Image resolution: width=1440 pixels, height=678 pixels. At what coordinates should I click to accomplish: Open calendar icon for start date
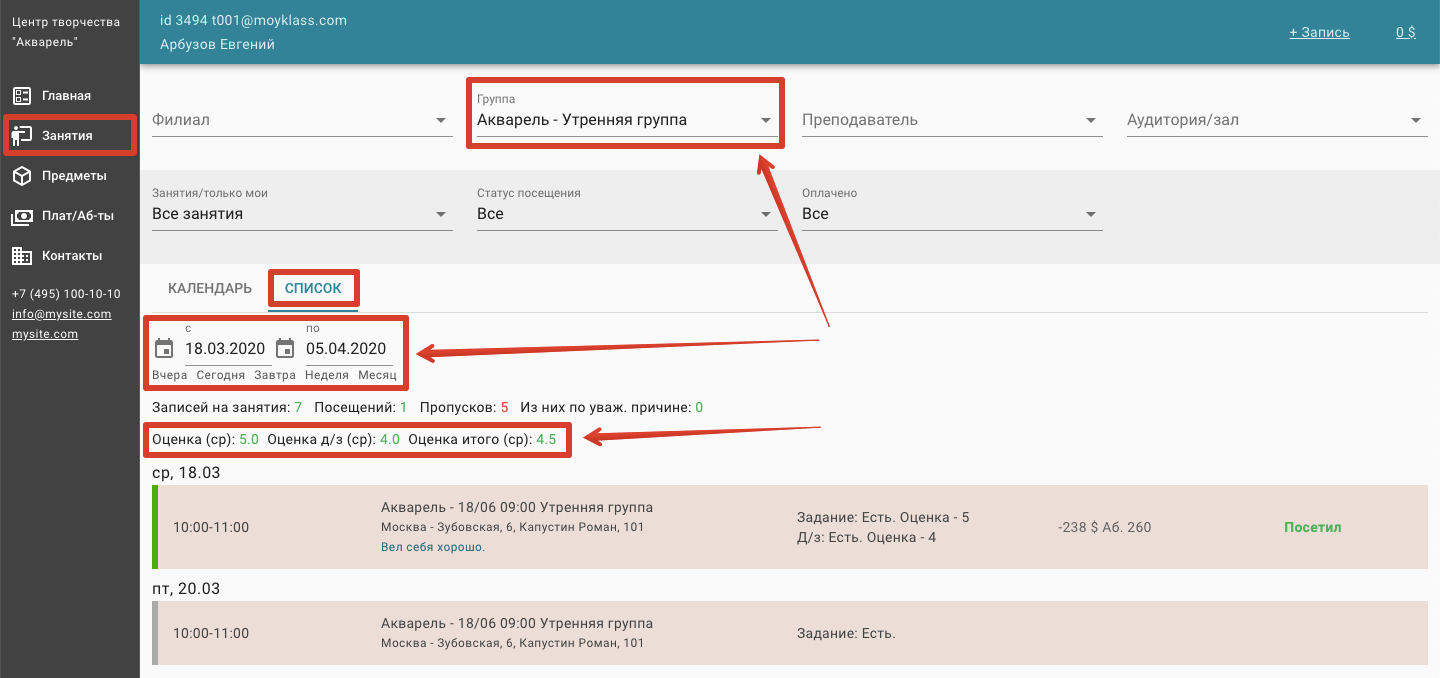pyautogui.click(x=164, y=349)
